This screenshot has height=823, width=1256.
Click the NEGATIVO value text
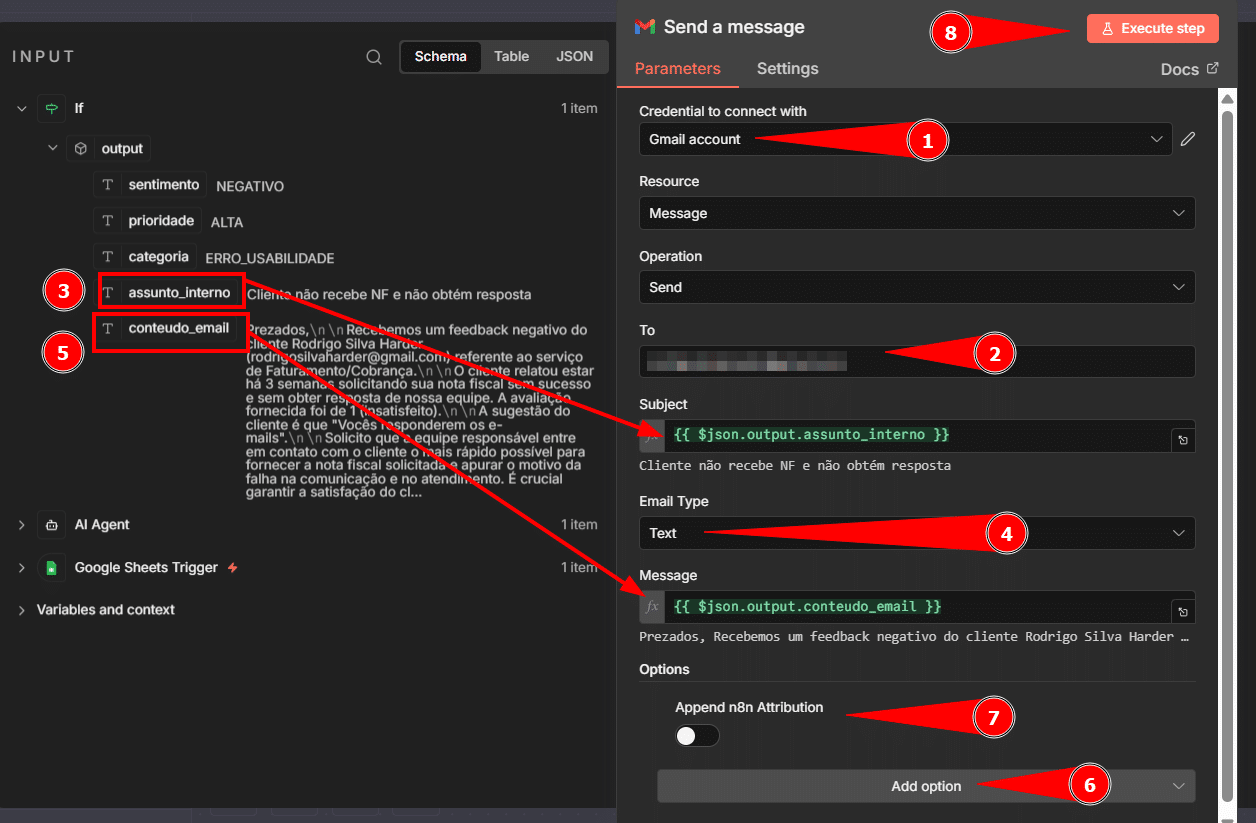(250, 186)
